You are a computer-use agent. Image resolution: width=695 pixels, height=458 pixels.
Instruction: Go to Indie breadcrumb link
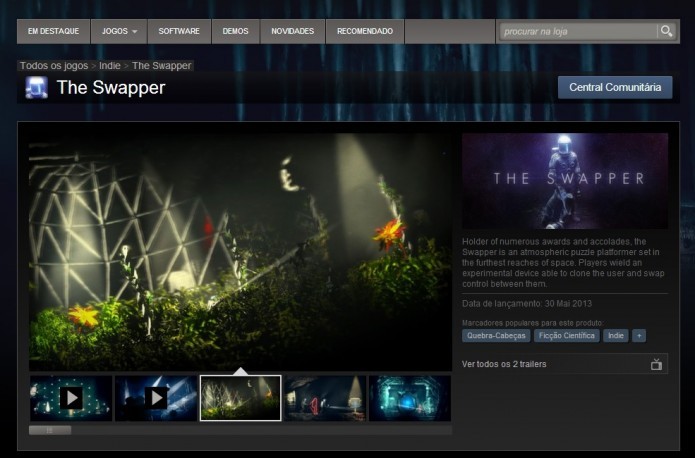pyautogui.click(x=109, y=66)
